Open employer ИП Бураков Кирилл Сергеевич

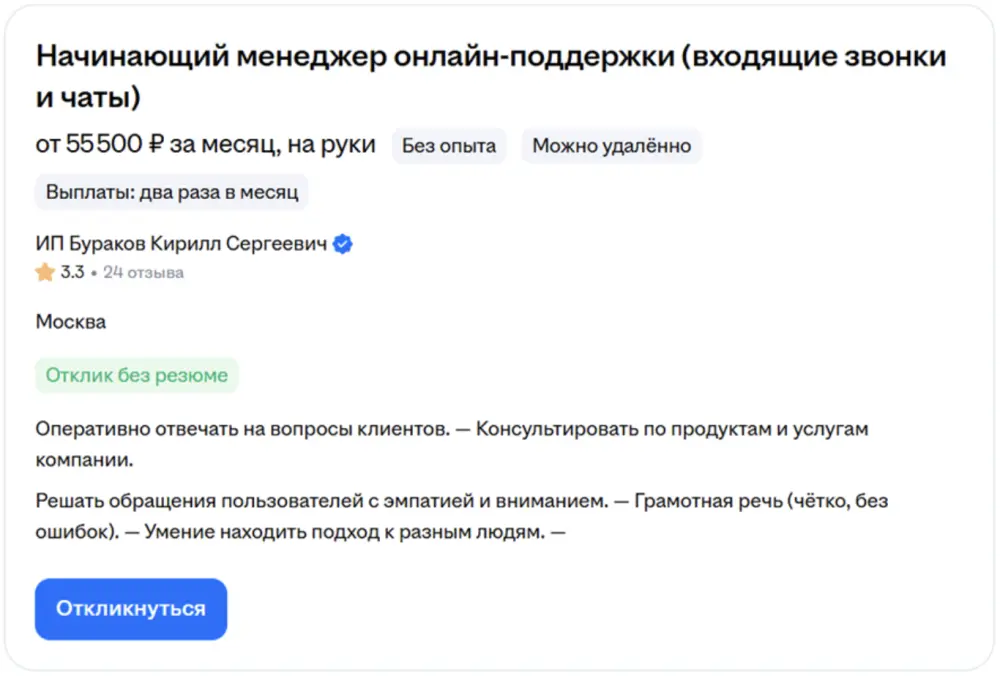click(x=181, y=244)
